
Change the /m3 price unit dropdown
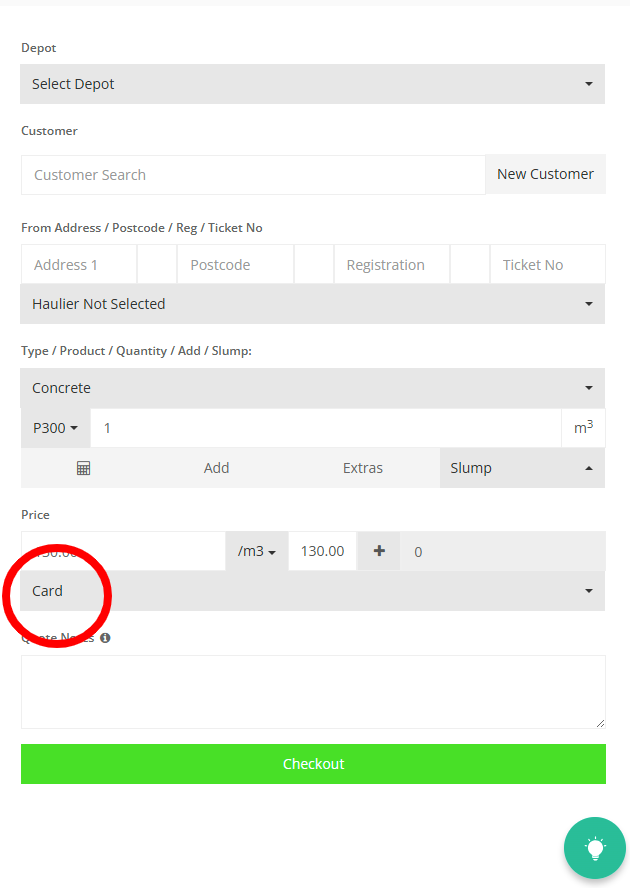coord(257,551)
